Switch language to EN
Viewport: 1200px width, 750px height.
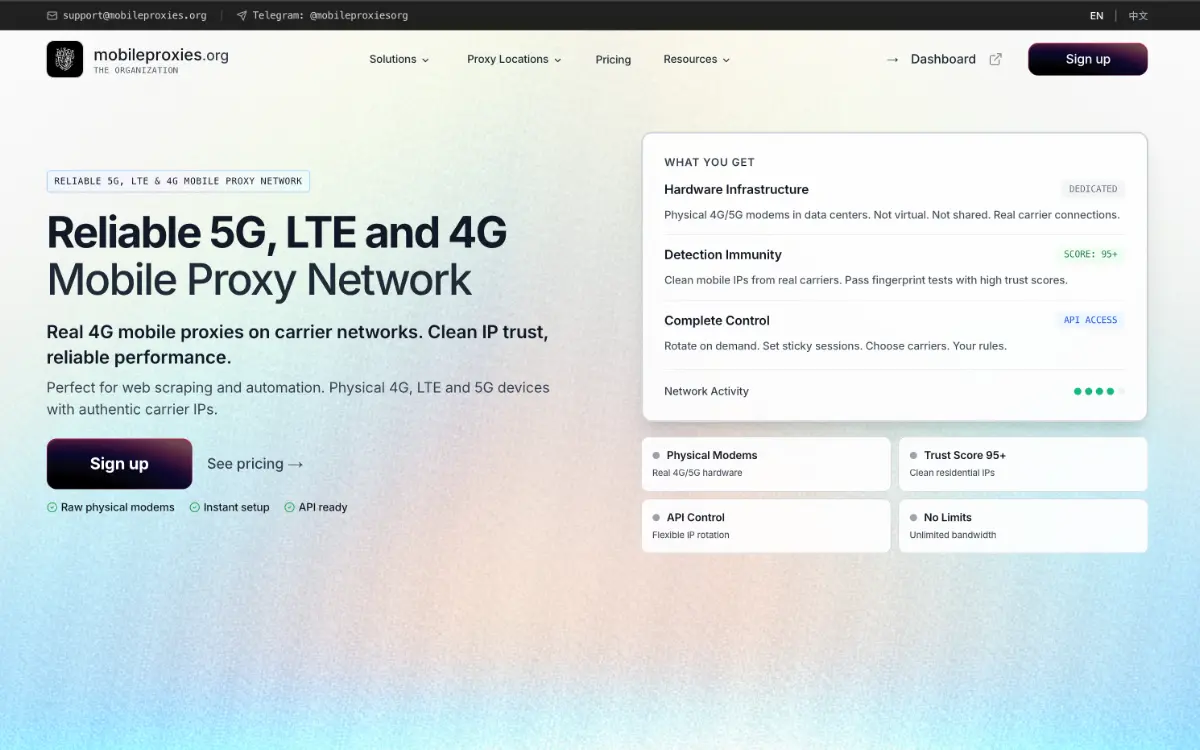[x=1097, y=16]
